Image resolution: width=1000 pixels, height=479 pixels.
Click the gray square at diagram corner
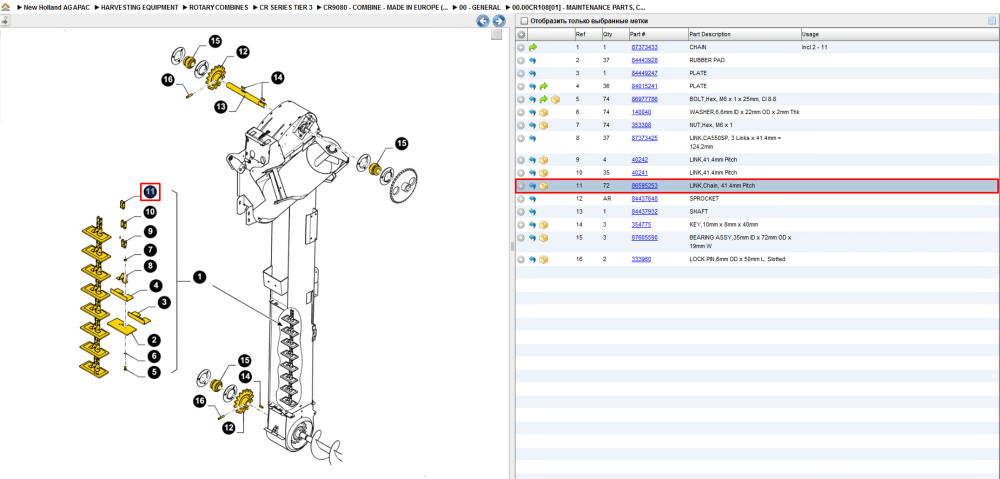pos(496,35)
